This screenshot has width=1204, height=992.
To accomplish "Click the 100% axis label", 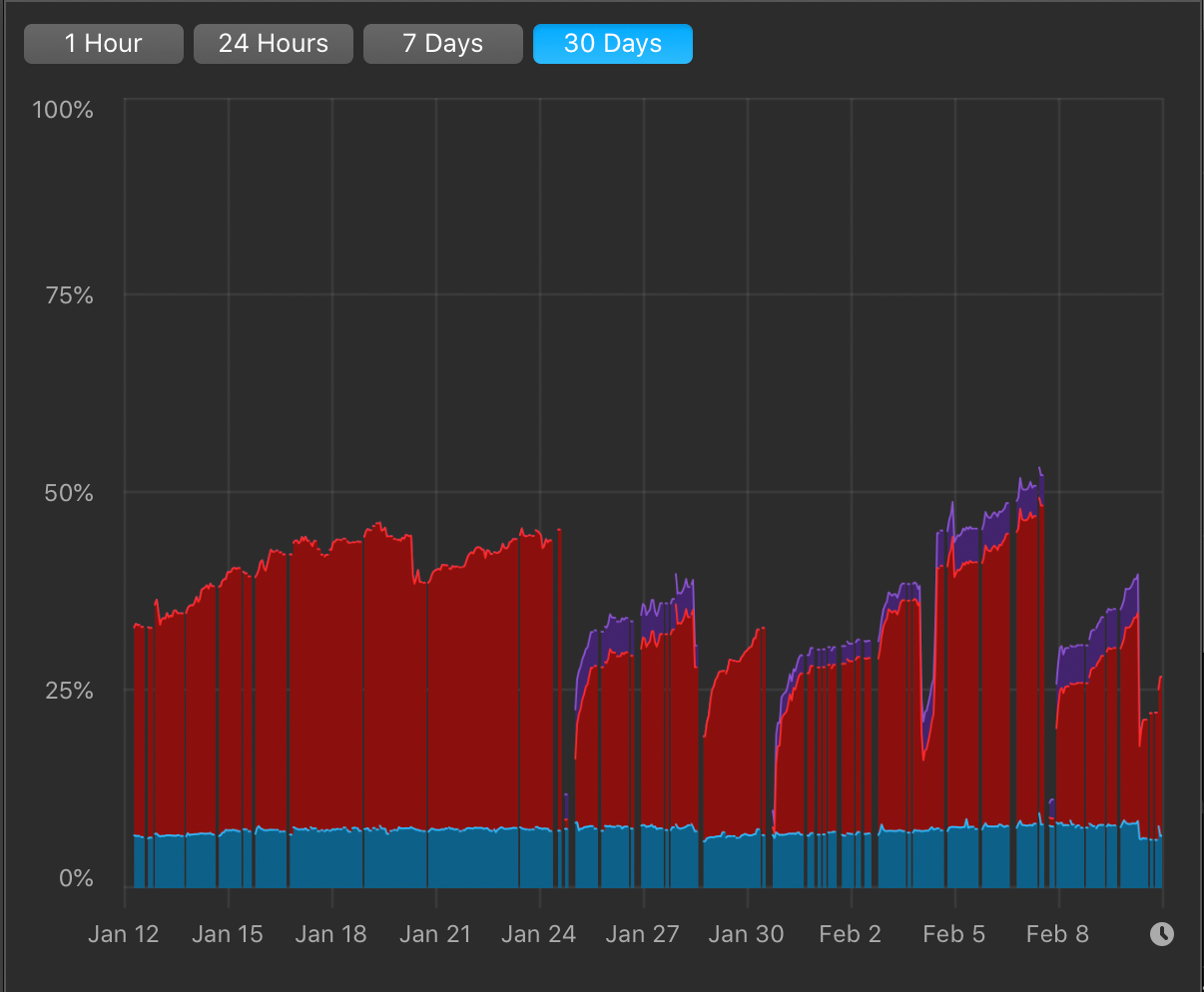I will (x=63, y=110).
